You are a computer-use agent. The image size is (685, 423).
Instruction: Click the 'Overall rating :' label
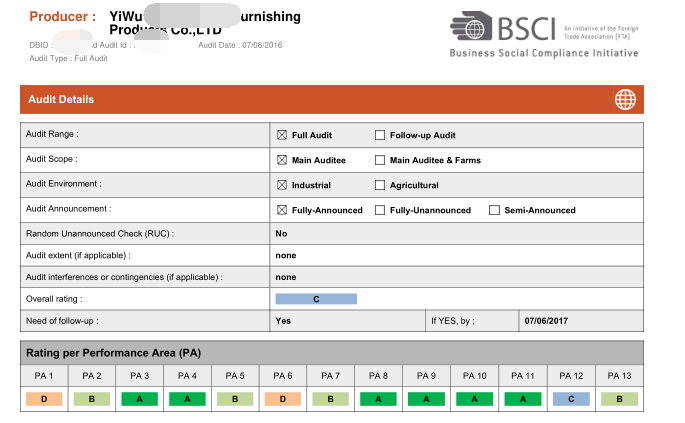54,299
